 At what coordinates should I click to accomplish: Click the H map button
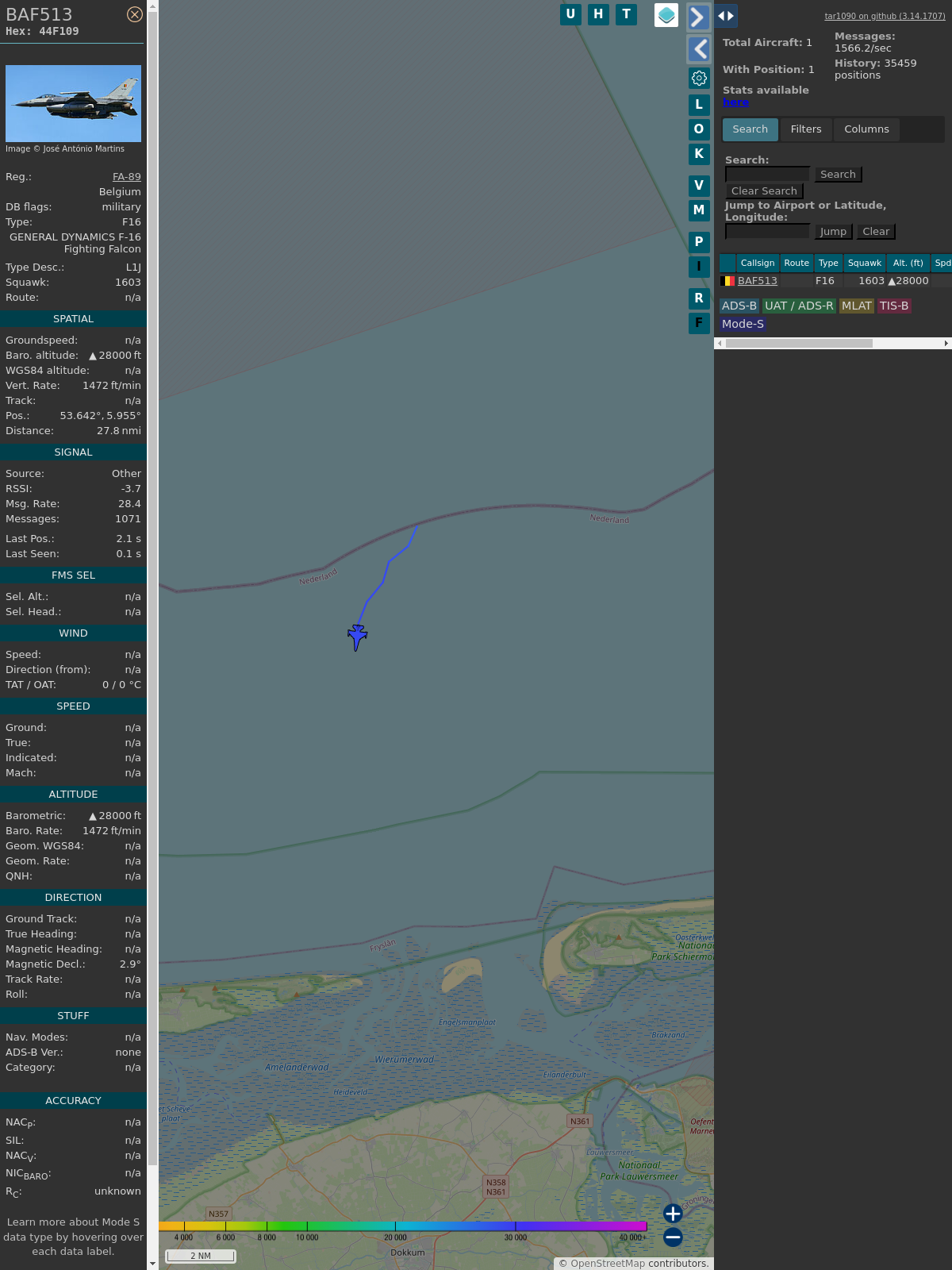(x=598, y=14)
